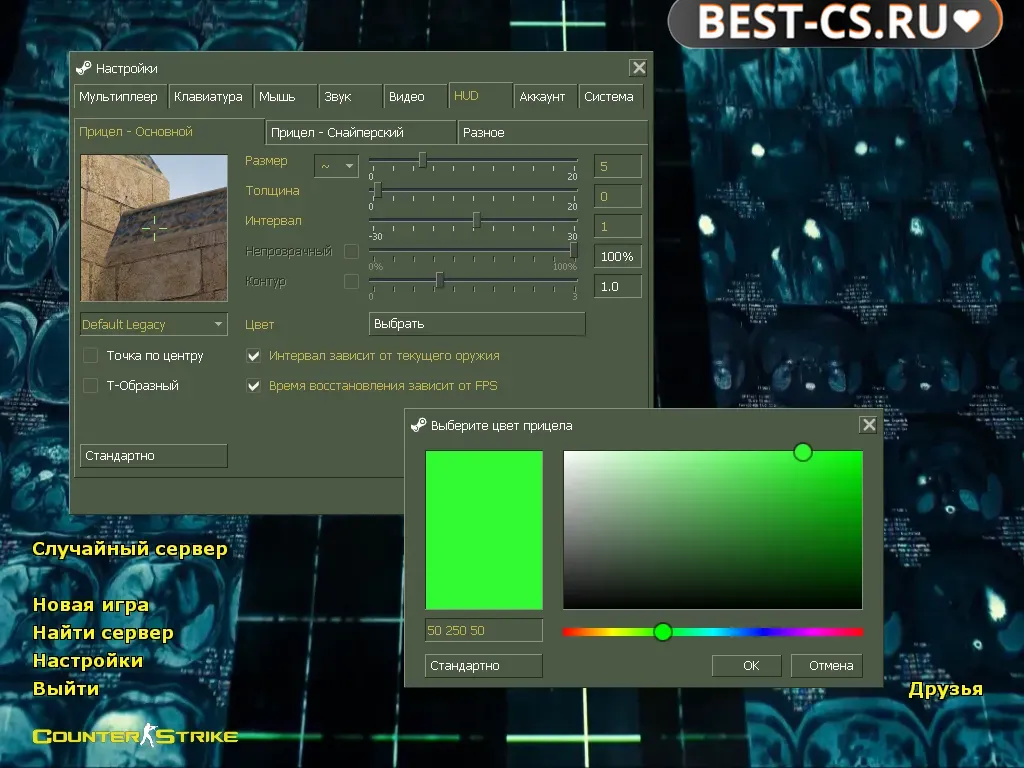Click the Размер value field showing 5
The width and height of the screenshot is (1024, 768).
pos(618,166)
